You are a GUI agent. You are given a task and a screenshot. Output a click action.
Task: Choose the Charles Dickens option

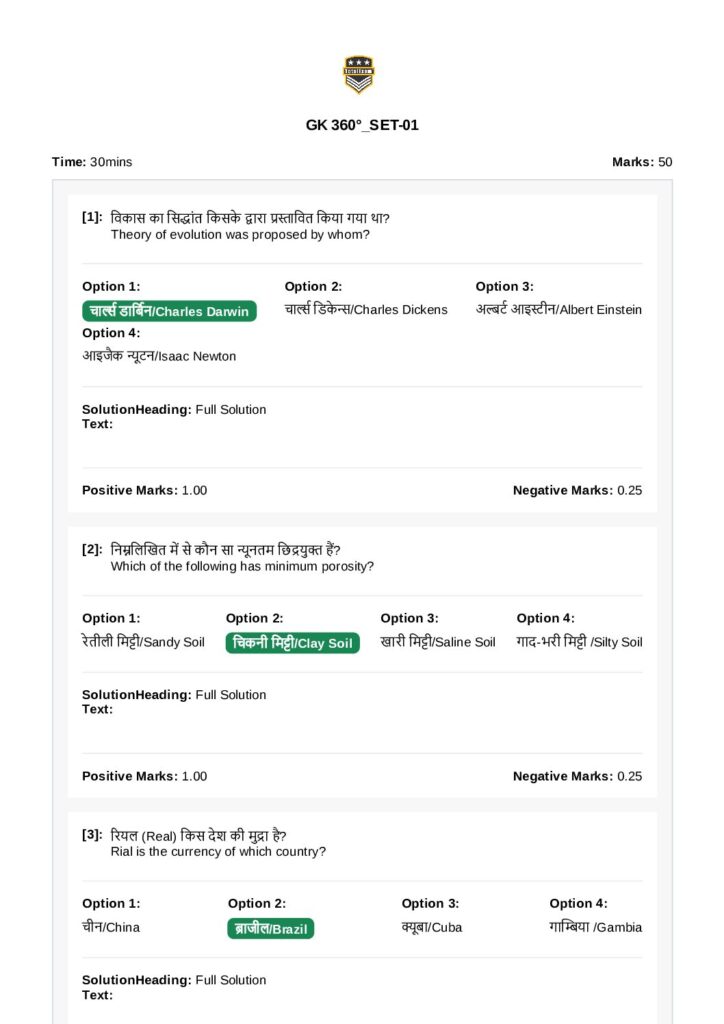point(366,310)
